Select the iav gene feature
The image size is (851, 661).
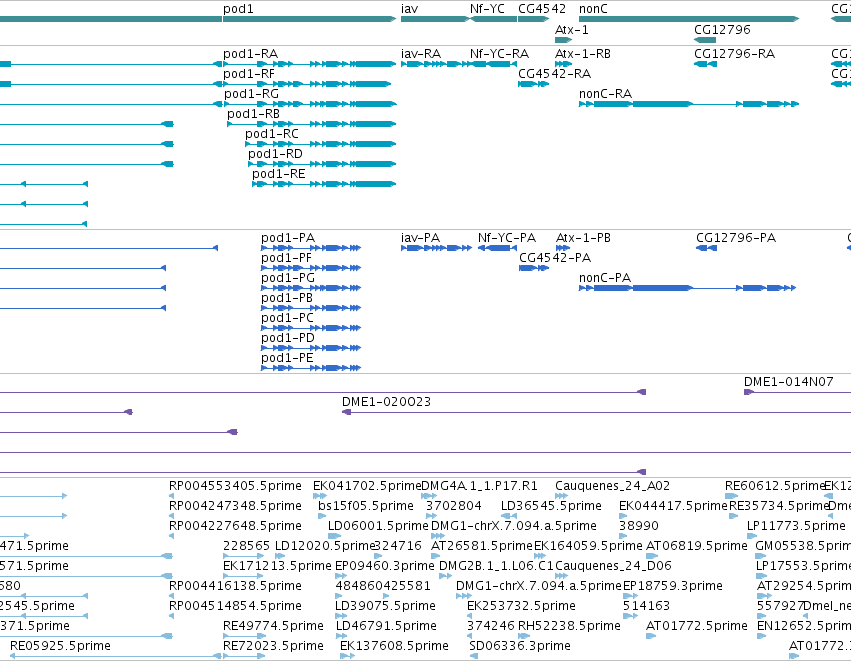(435, 19)
